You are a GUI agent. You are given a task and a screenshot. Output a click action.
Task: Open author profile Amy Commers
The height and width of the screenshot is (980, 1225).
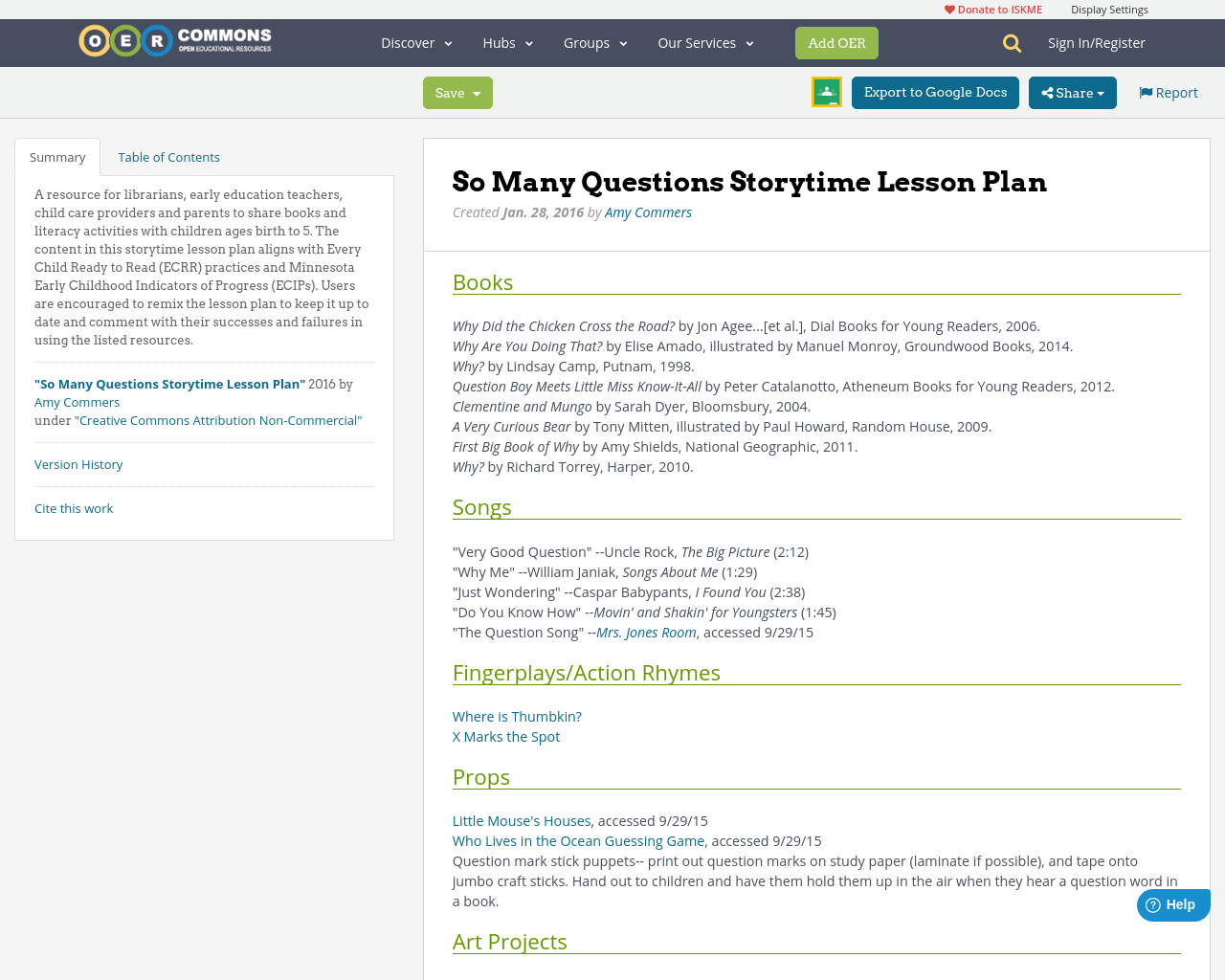click(648, 211)
